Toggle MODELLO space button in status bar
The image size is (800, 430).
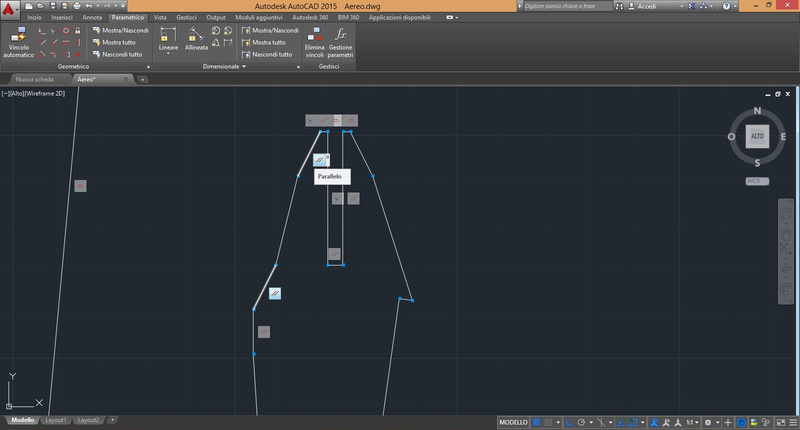point(513,422)
